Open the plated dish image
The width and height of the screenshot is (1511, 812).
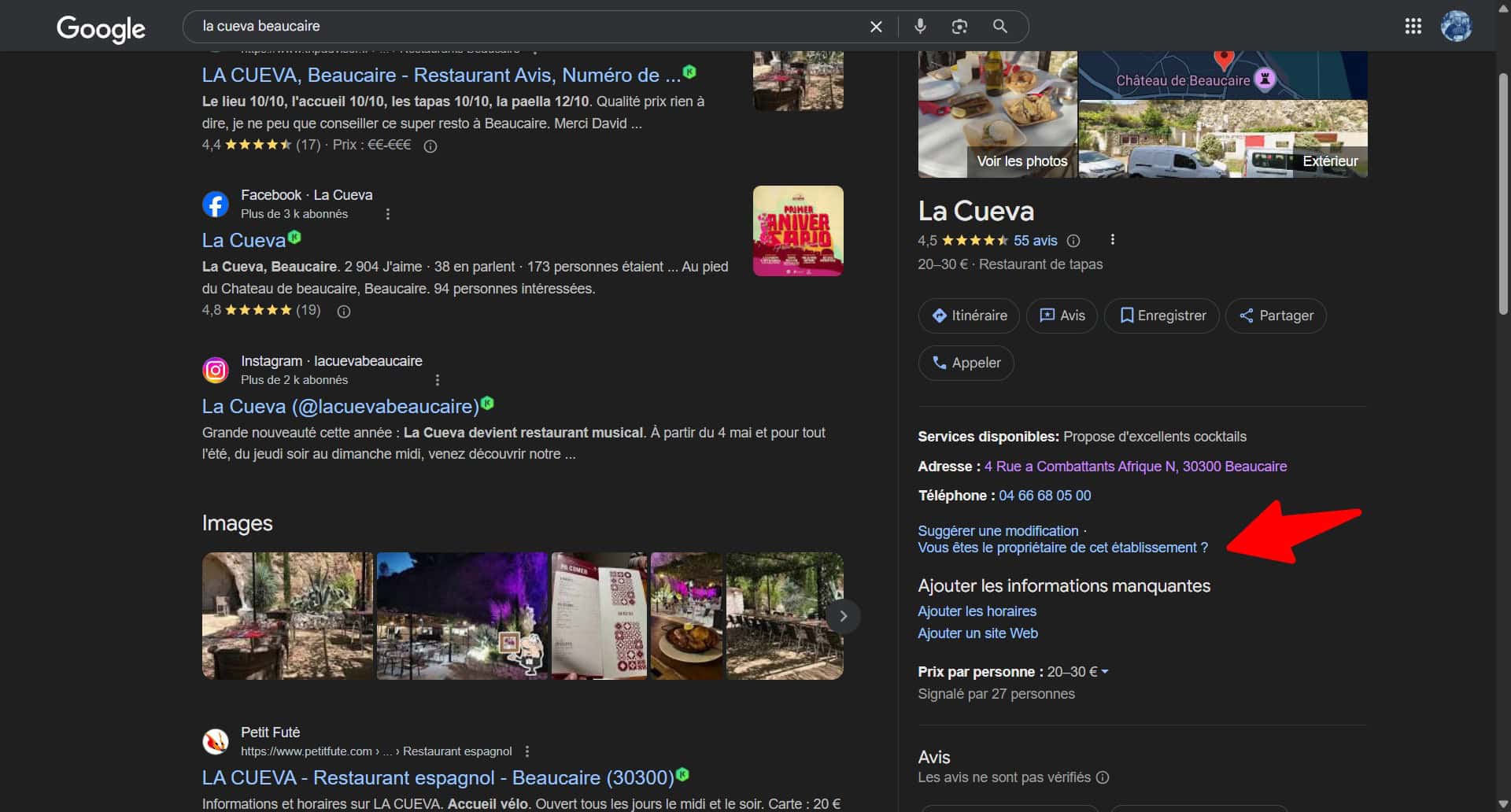coord(686,616)
